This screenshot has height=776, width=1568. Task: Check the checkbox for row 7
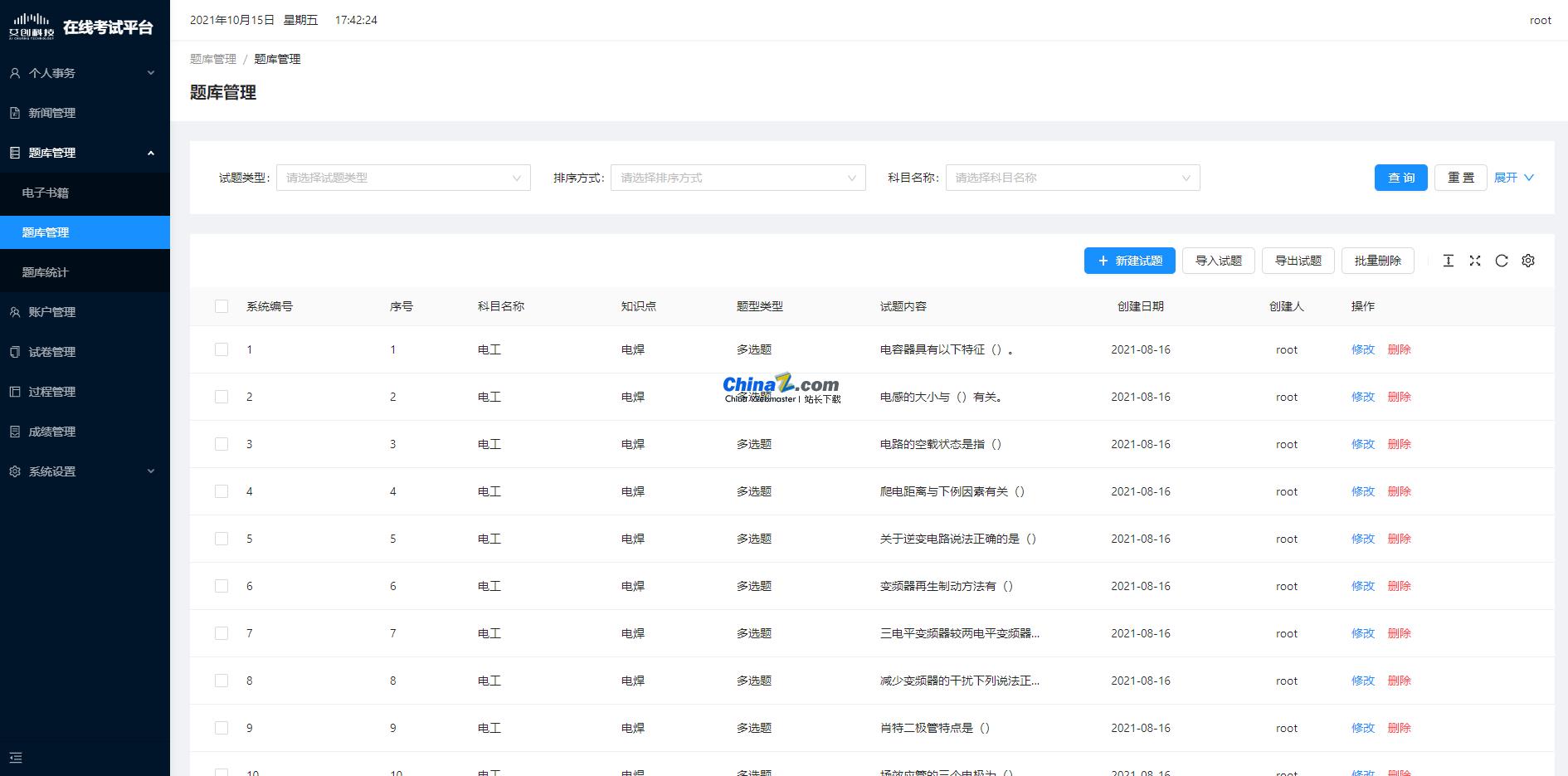222,633
